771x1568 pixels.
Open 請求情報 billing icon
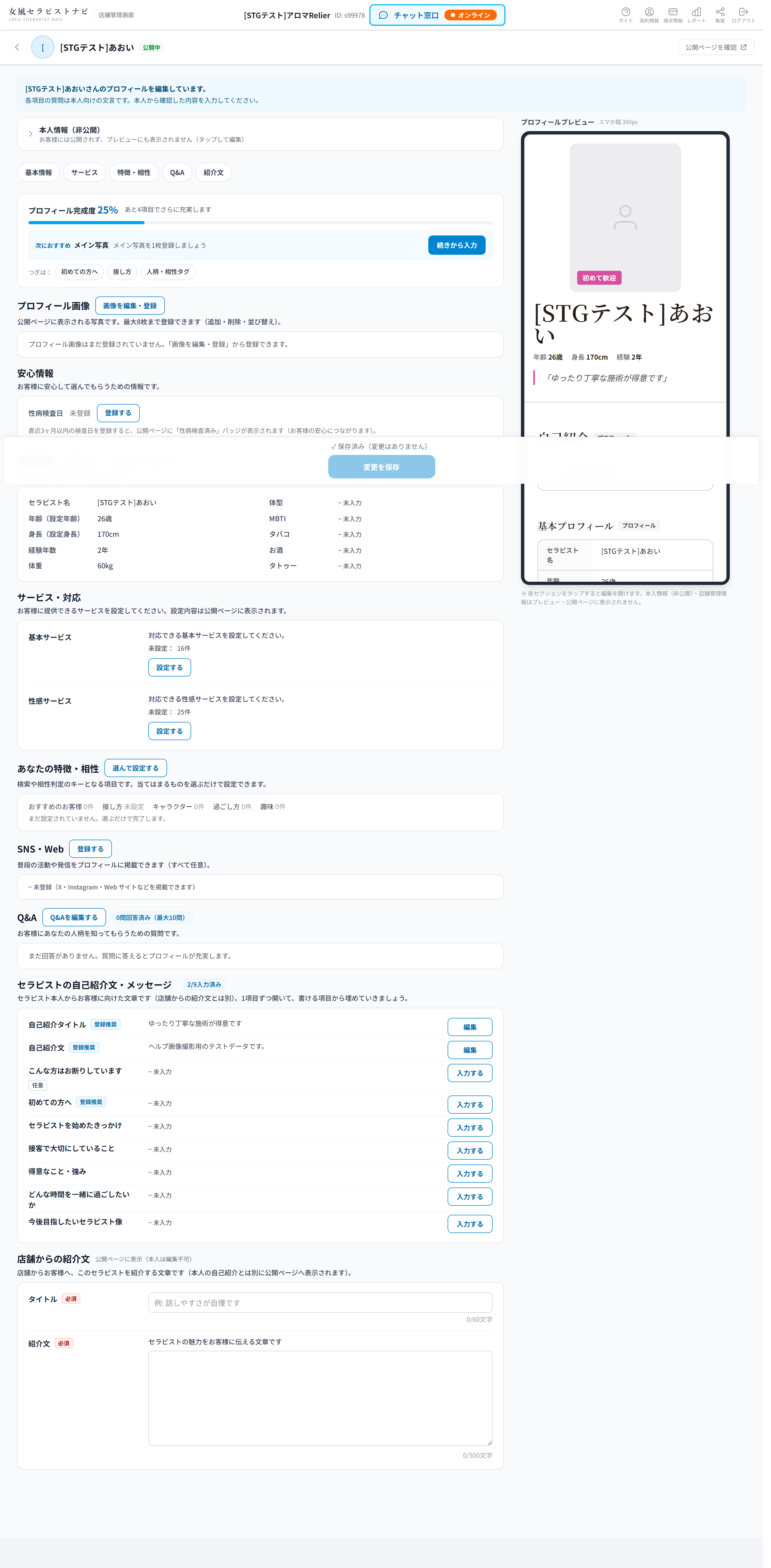[673, 15]
